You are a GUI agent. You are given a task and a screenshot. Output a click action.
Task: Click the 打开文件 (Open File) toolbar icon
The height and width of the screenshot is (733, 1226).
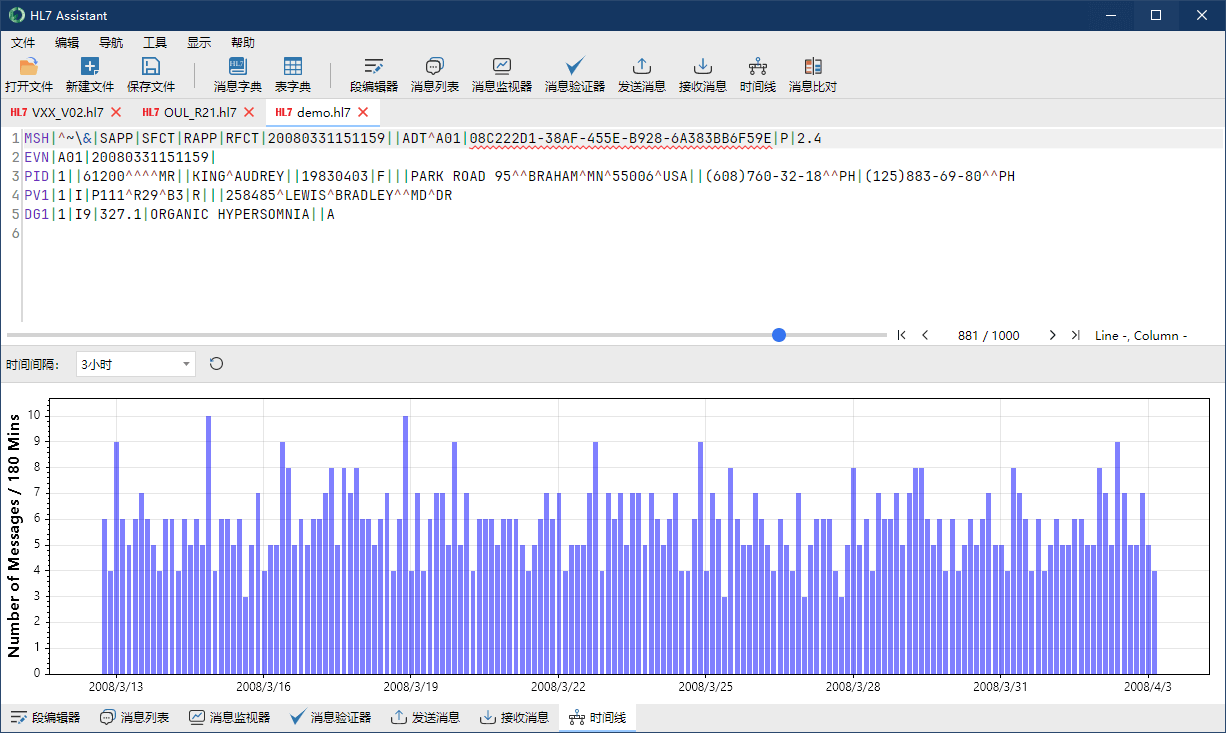pos(28,75)
